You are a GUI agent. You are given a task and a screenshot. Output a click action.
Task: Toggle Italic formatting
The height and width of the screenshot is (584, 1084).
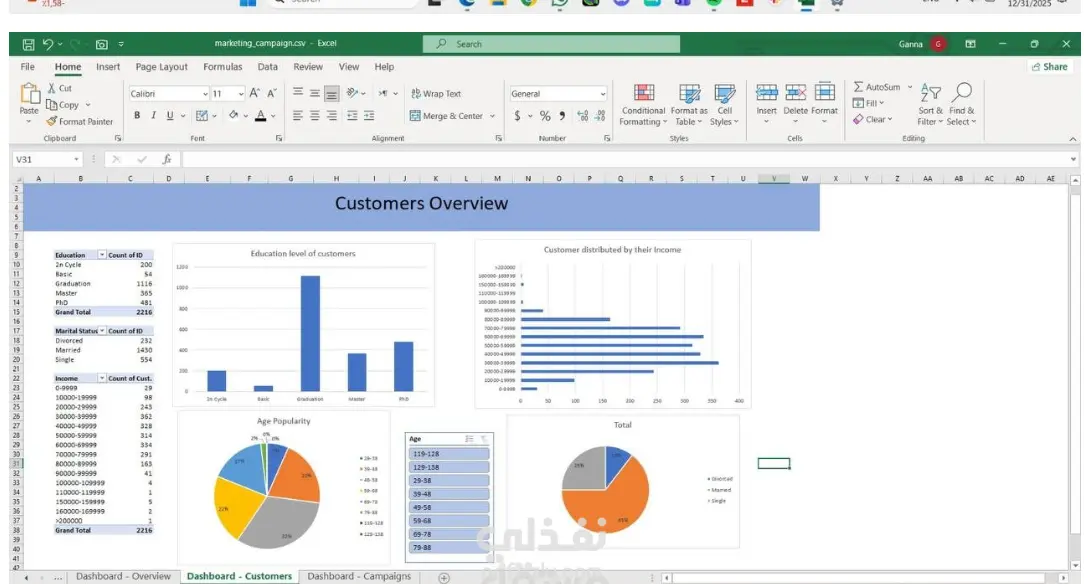point(153,115)
